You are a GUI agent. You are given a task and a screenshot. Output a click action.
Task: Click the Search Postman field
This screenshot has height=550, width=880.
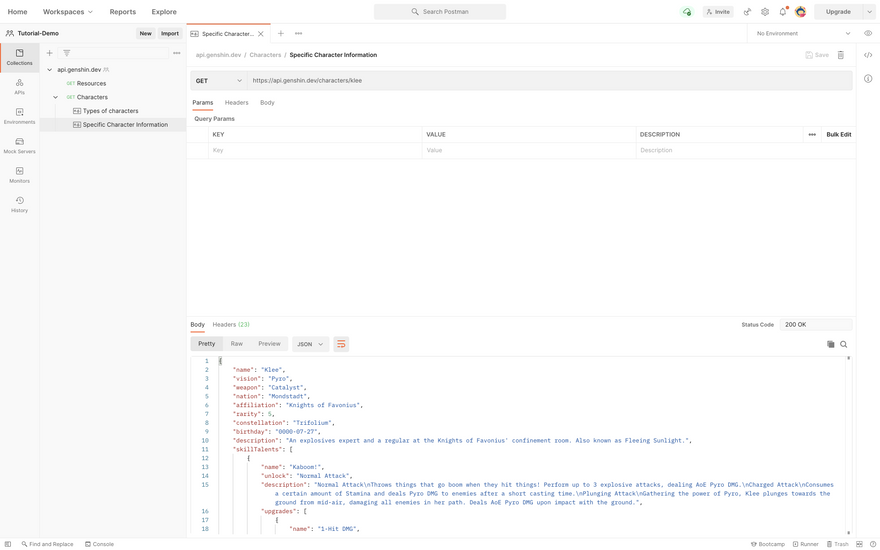[440, 12]
